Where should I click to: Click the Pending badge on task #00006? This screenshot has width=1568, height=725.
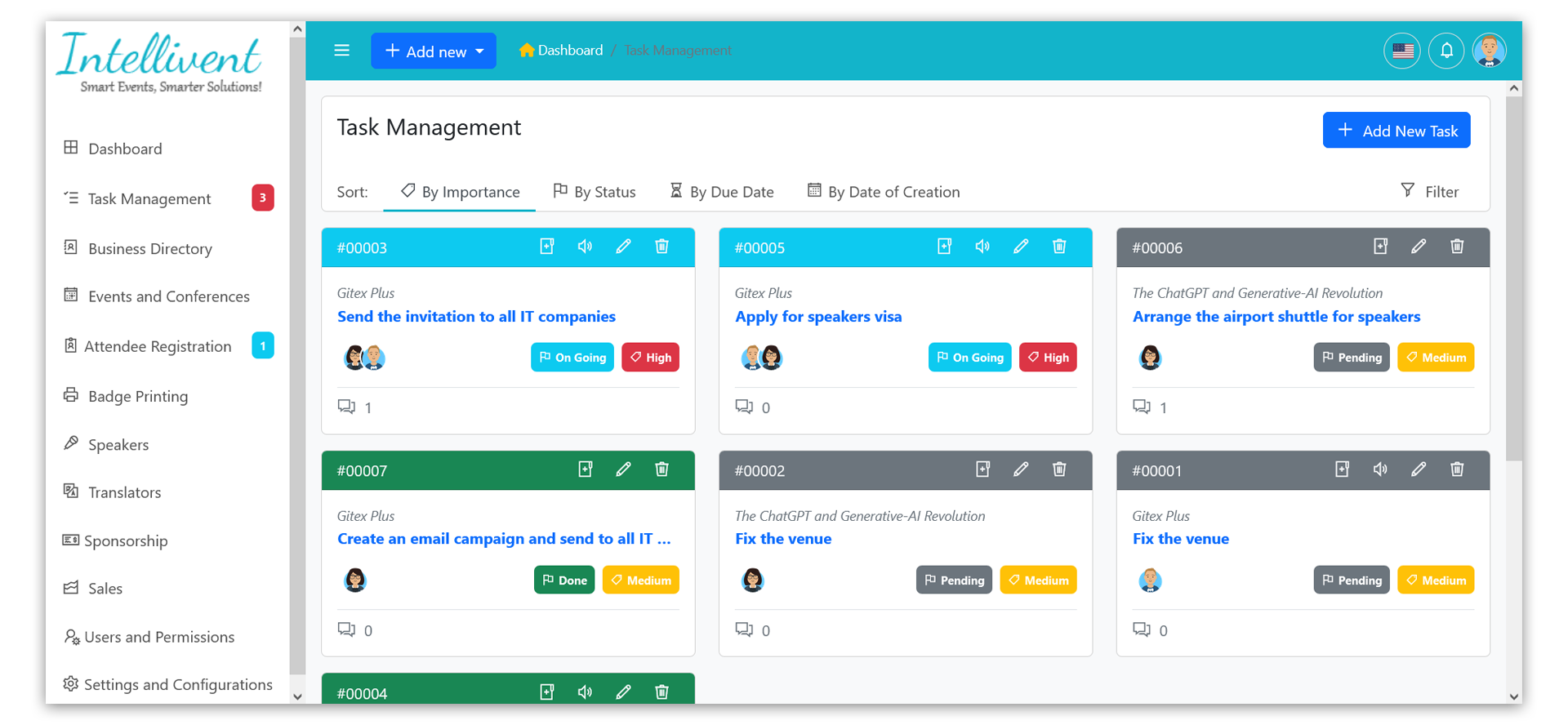click(1352, 358)
